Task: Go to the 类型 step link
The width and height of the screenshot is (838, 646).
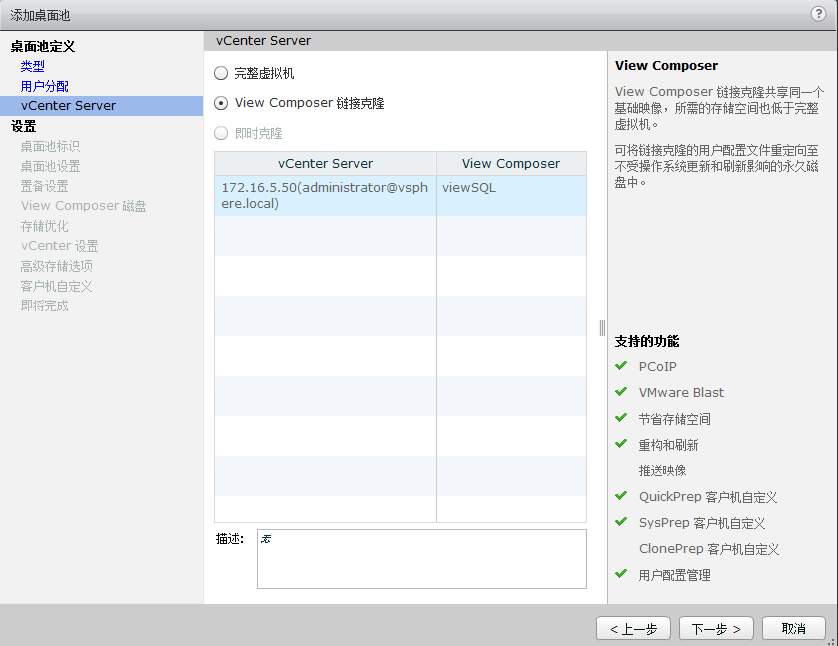Action: click(33, 66)
